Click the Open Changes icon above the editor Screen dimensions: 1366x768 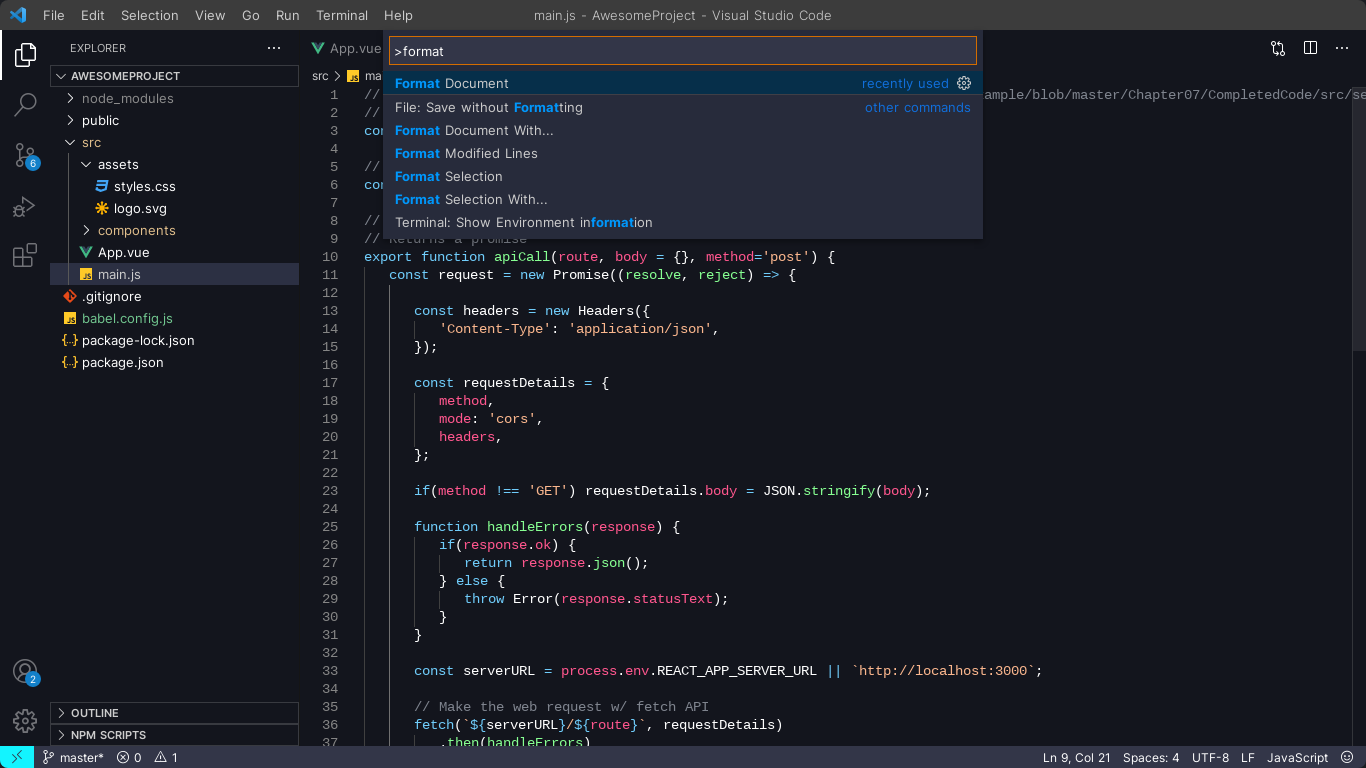1277,47
